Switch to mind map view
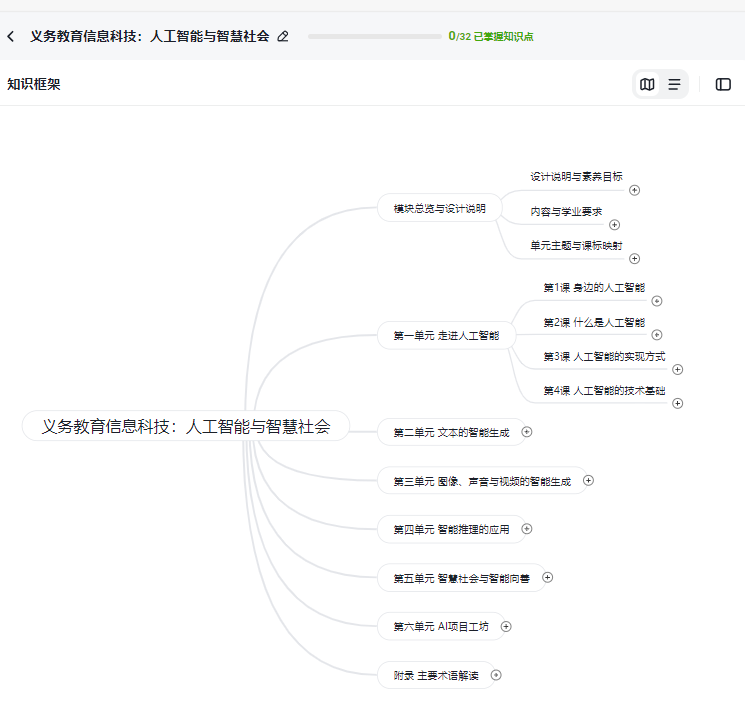 (x=647, y=84)
